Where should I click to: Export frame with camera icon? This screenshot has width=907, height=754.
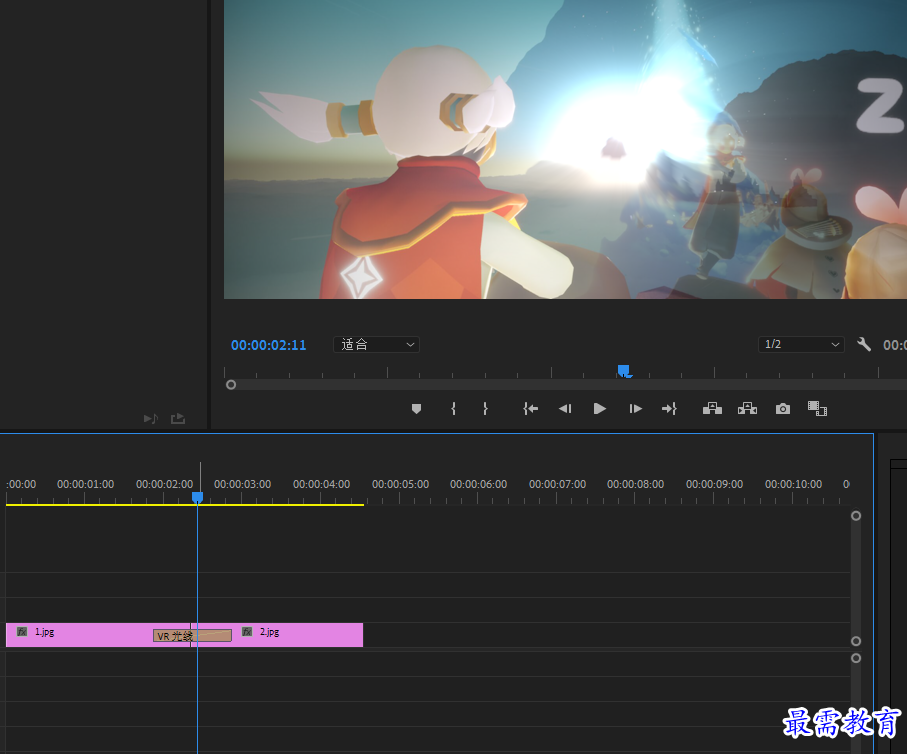pos(783,409)
